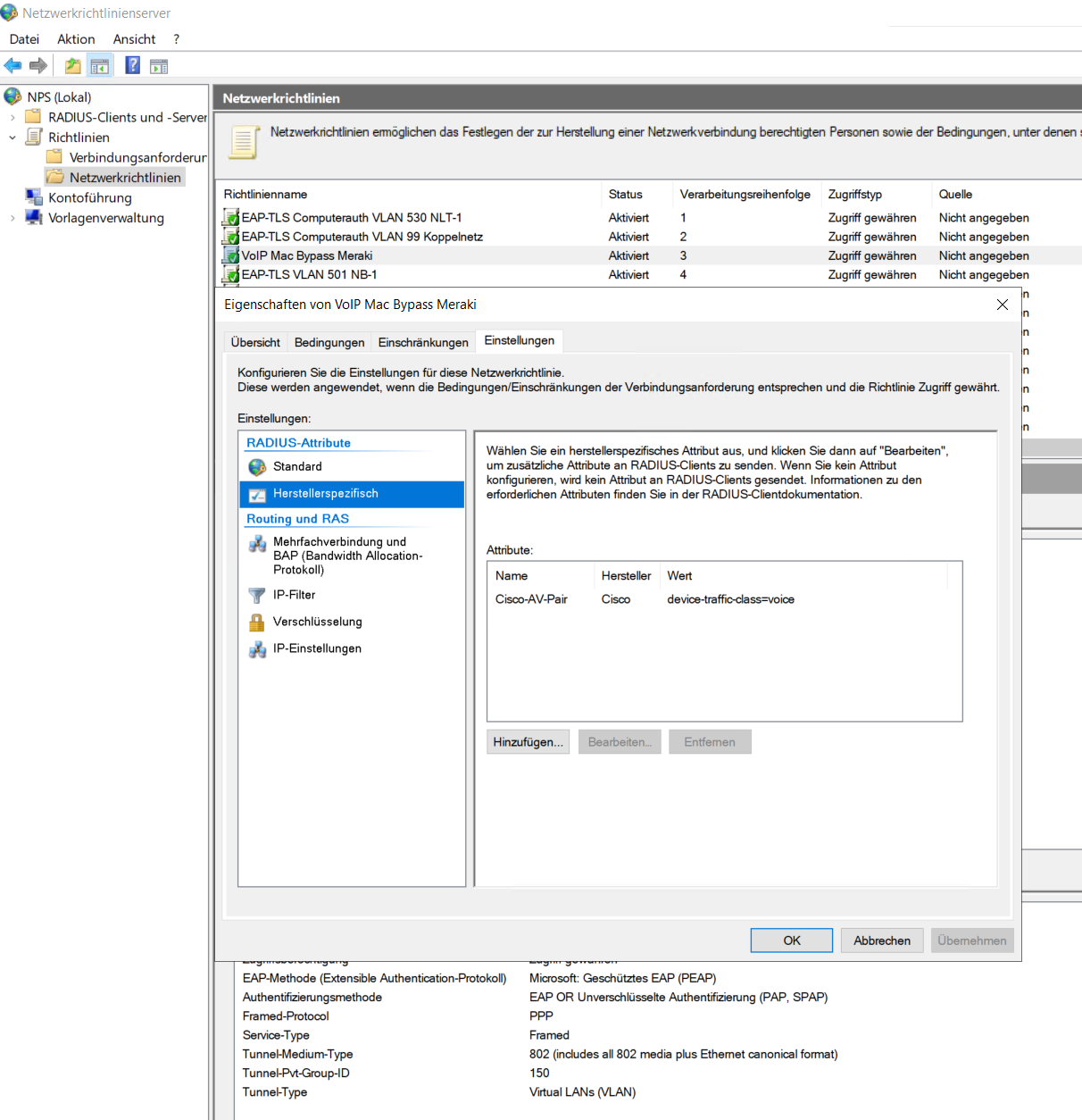Select the VoIP Mac Bypass Meraki policy row

click(306, 255)
